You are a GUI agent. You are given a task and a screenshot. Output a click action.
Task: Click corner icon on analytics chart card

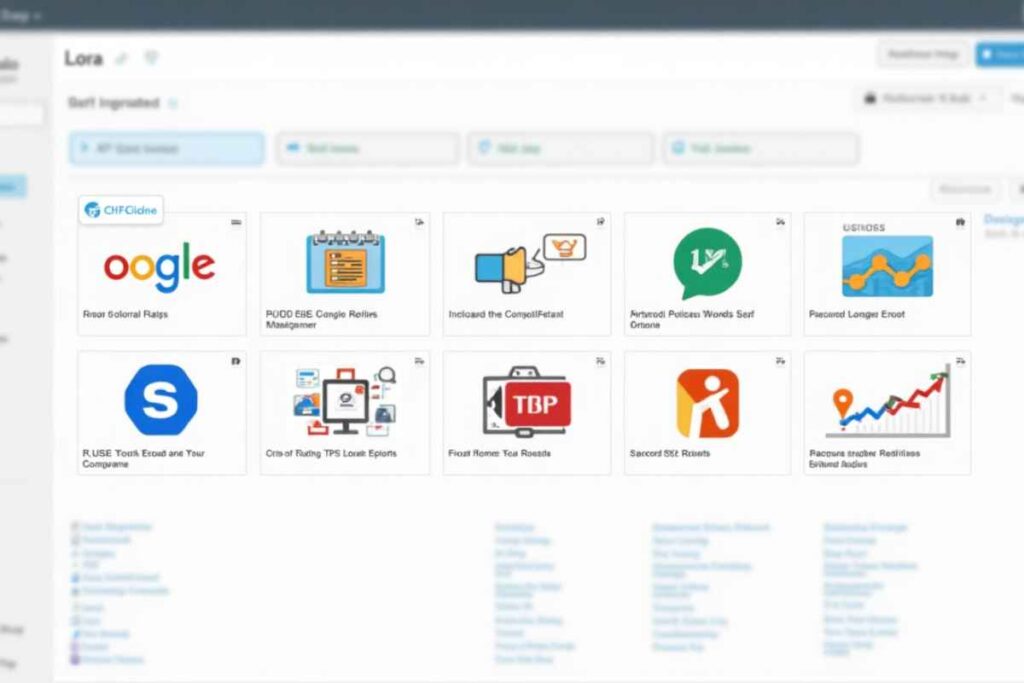point(960,223)
